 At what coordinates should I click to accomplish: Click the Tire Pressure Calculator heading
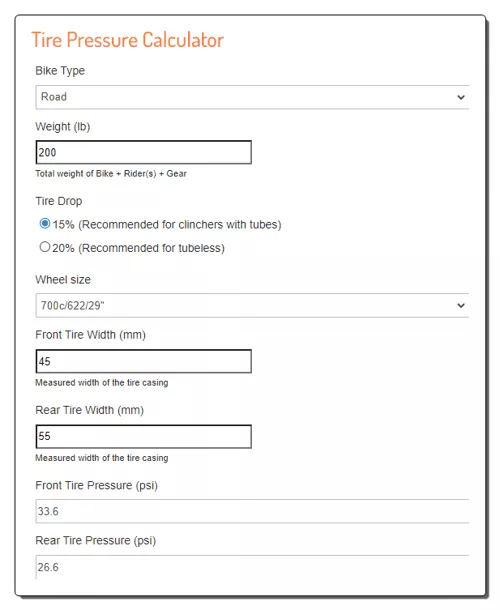pos(128,40)
